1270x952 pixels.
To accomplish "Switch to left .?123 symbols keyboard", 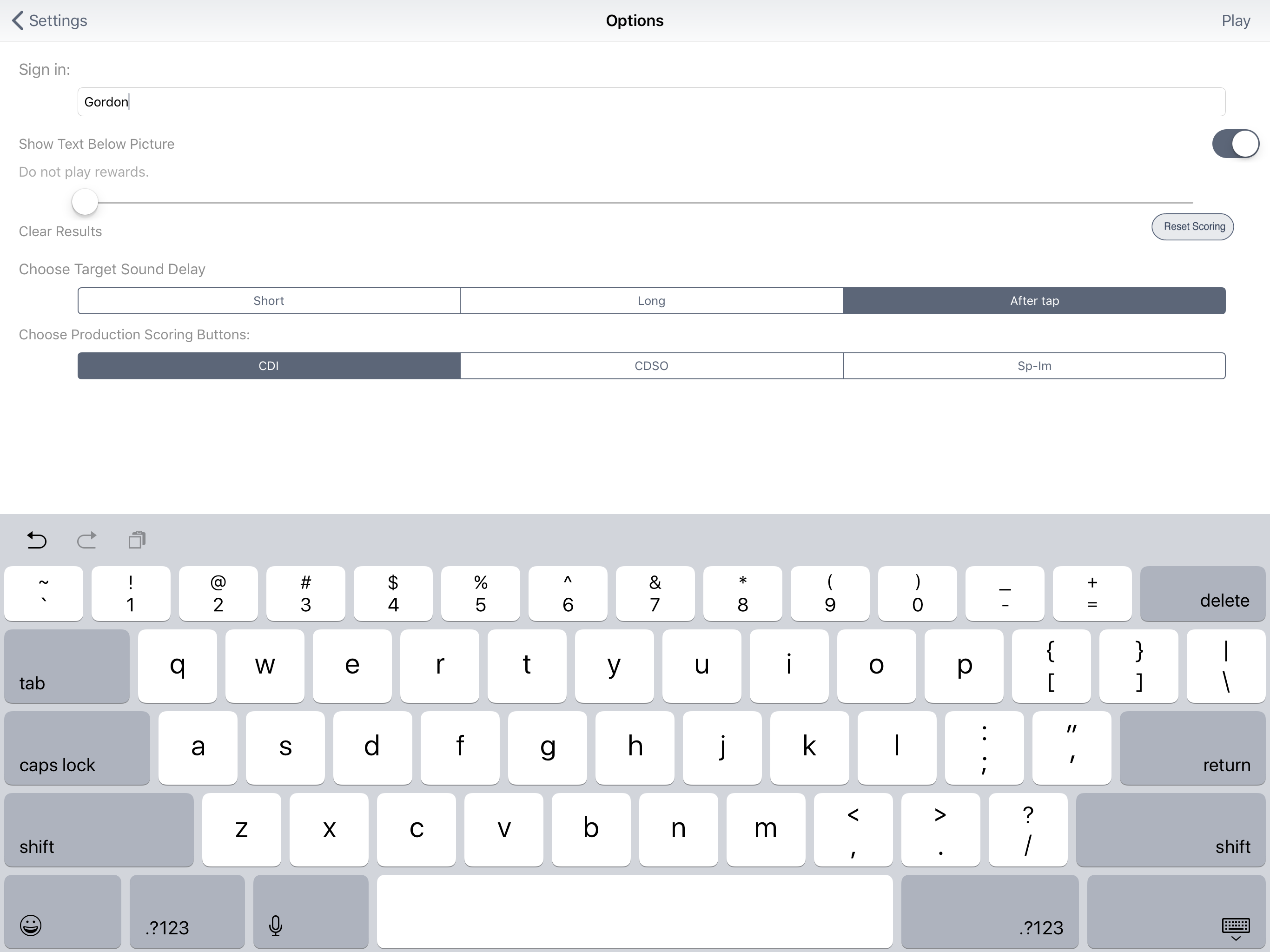I will [186, 911].
